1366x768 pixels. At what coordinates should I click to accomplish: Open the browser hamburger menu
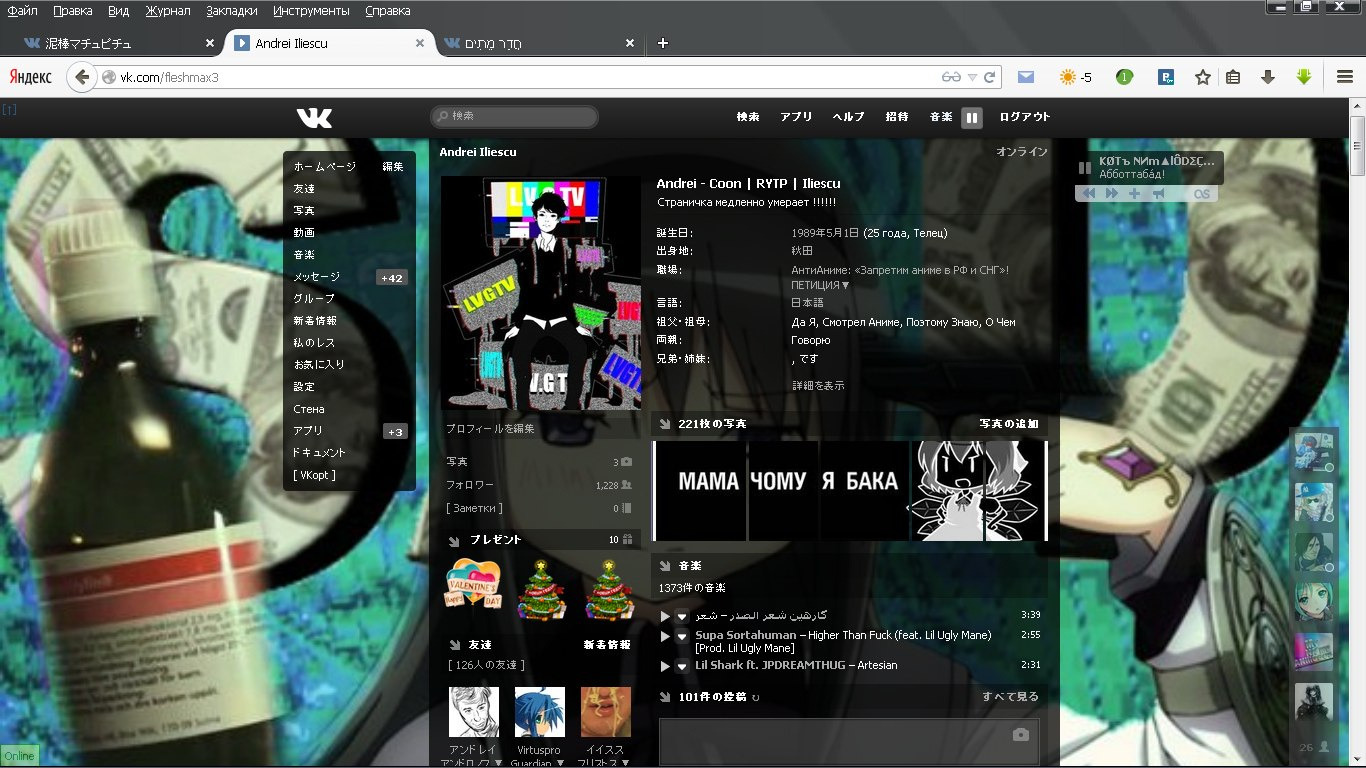(x=1345, y=77)
